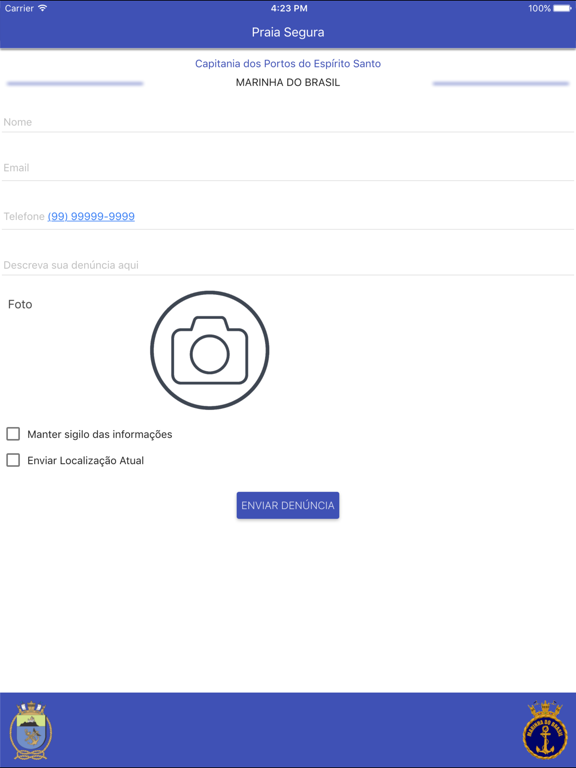Image resolution: width=576 pixels, height=768 pixels.
Task: Select the Descreva sua denúncia aqui field
Action: pyautogui.click(x=288, y=265)
